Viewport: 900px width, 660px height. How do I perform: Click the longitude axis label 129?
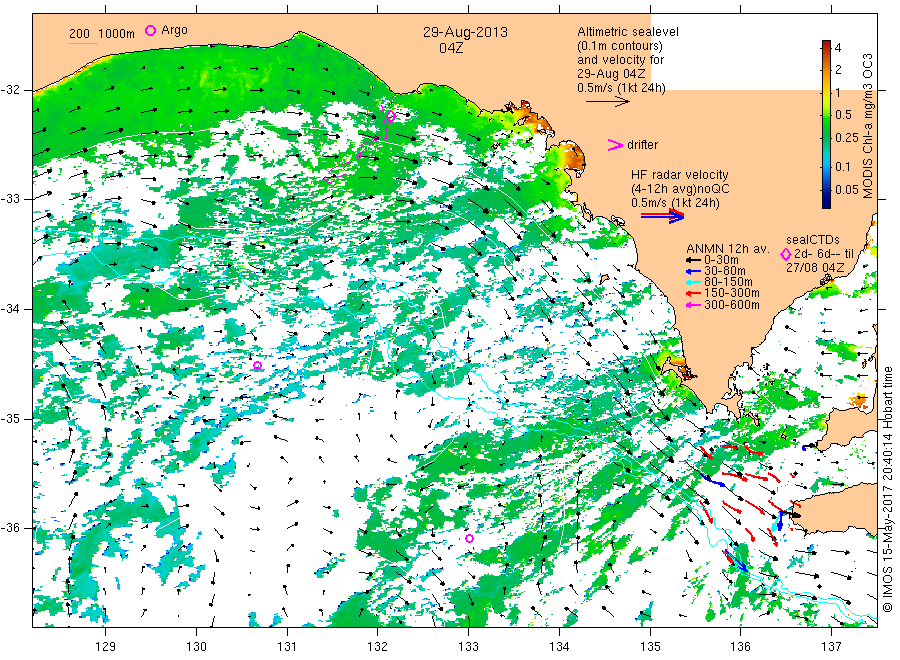(106, 647)
